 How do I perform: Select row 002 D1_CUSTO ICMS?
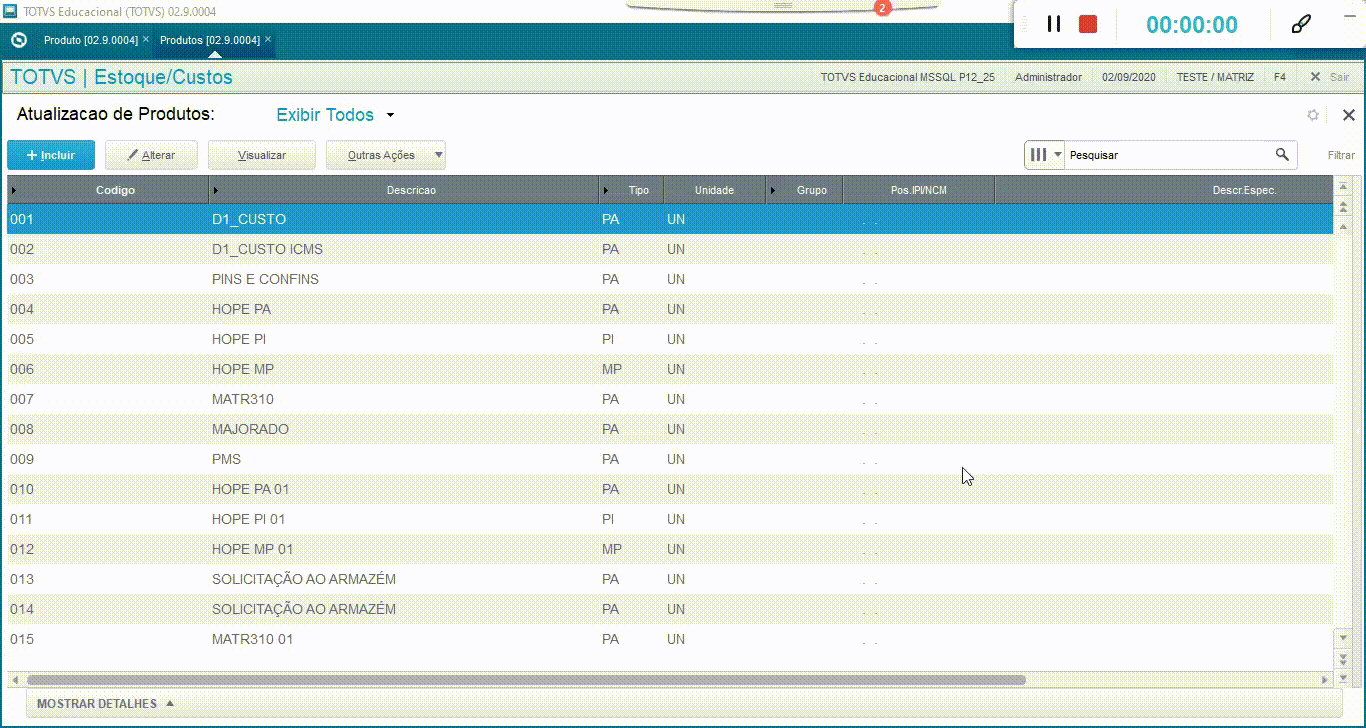[670, 249]
